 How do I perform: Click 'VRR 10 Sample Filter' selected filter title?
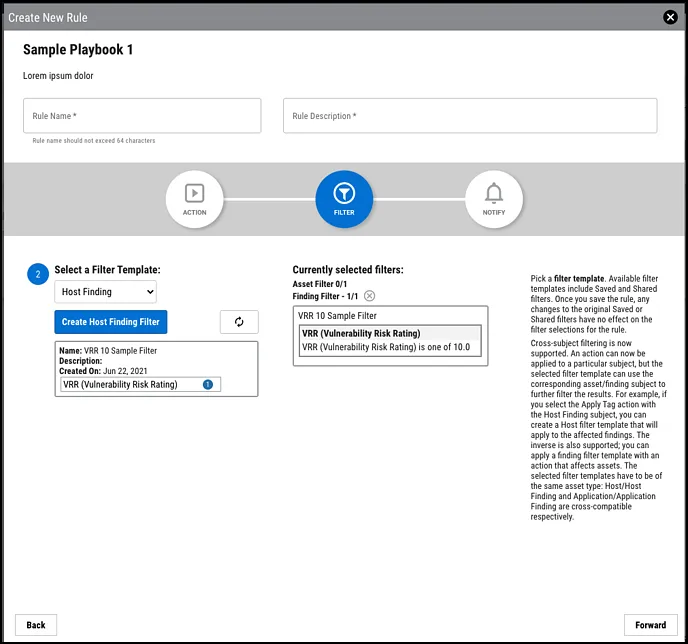337,316
